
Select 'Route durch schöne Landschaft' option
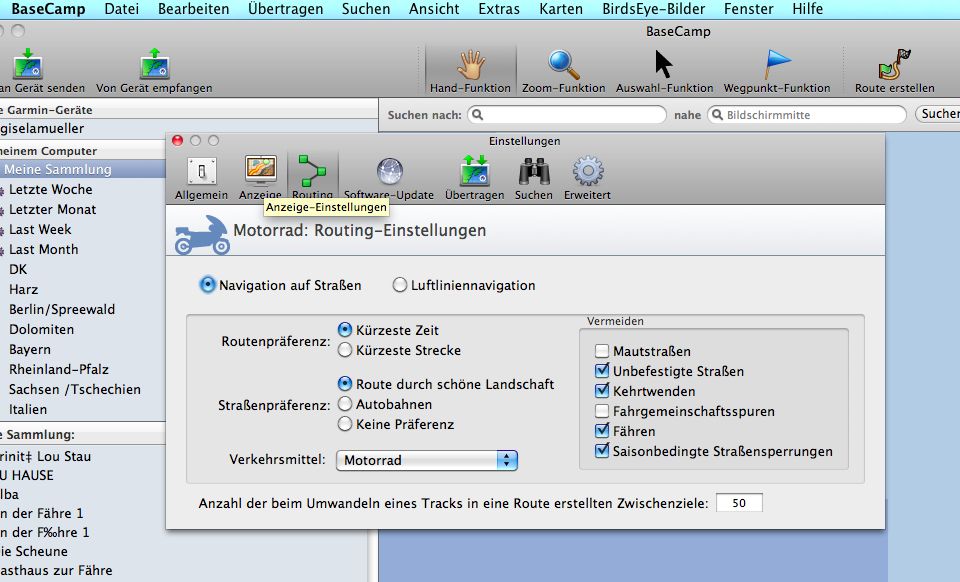click(345, 384)
